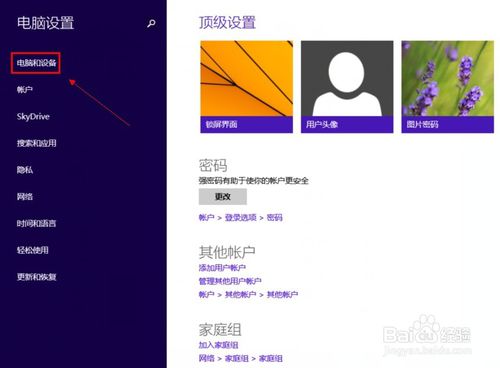Open the 图片密码 picture password tile
This screenshot has width=500, height=368.
point(448,87)
